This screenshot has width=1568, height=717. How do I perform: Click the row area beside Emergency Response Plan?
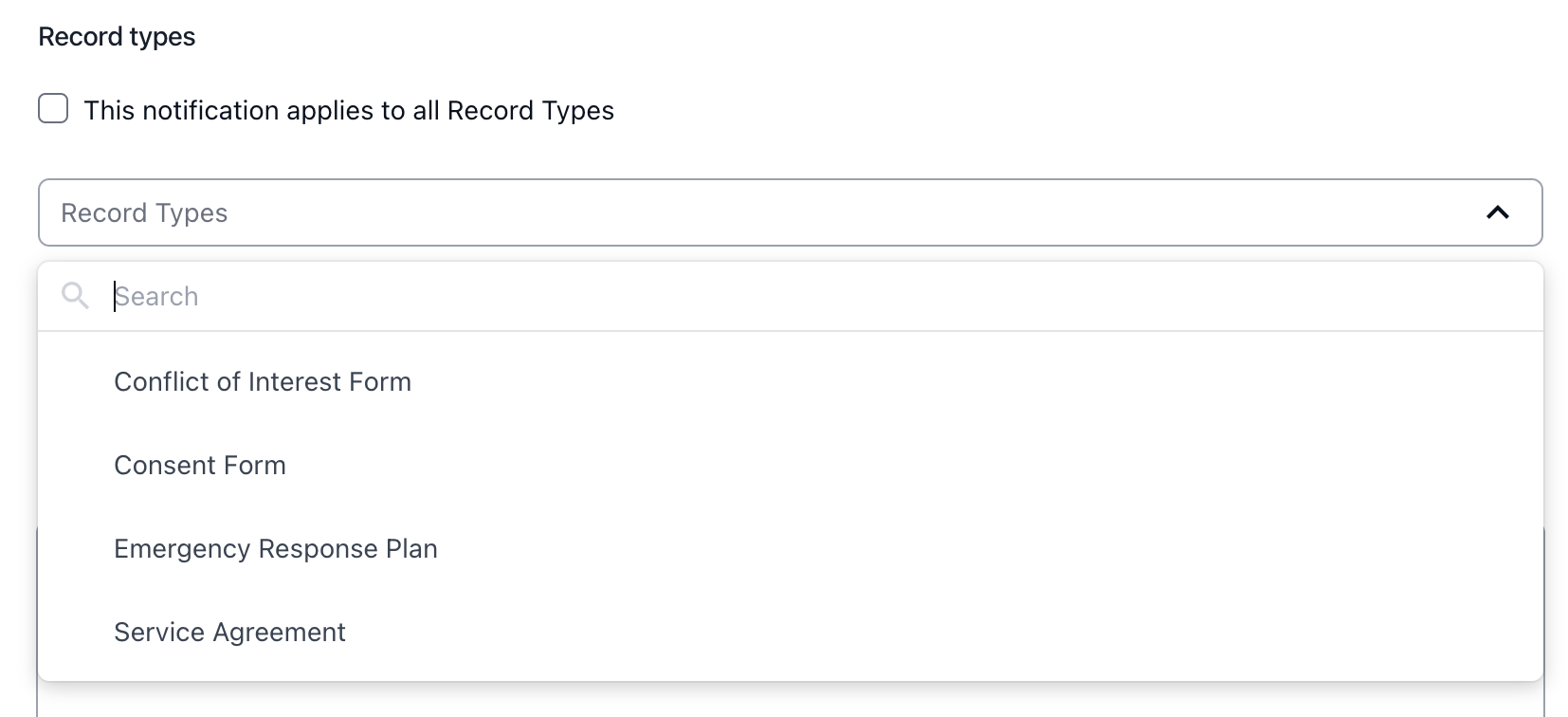(x=948, y=549)
